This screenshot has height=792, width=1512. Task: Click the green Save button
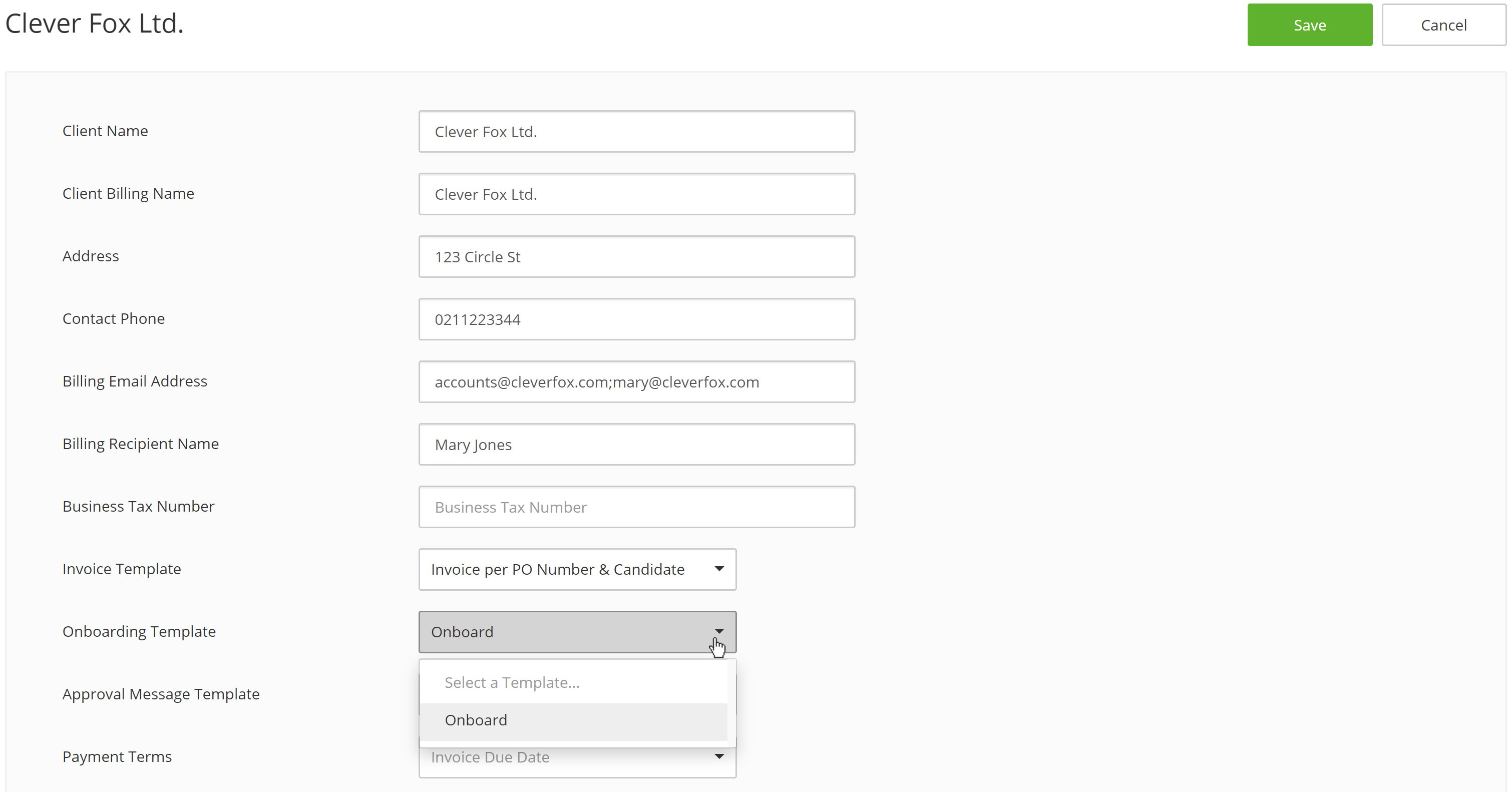[x=1310, y=25]
